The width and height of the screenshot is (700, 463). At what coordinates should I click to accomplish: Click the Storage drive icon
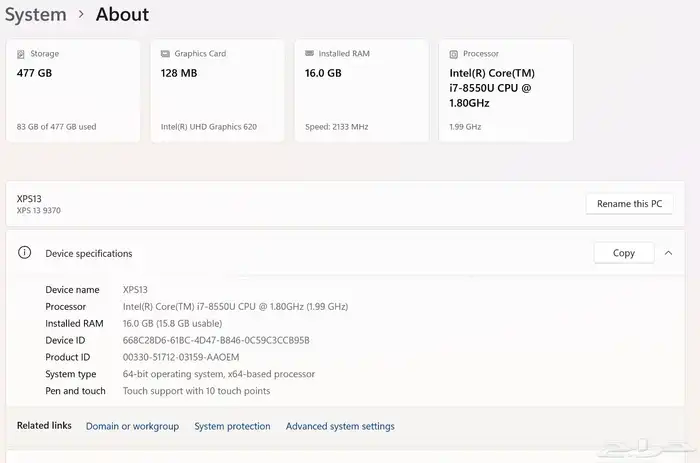point(22,54)
